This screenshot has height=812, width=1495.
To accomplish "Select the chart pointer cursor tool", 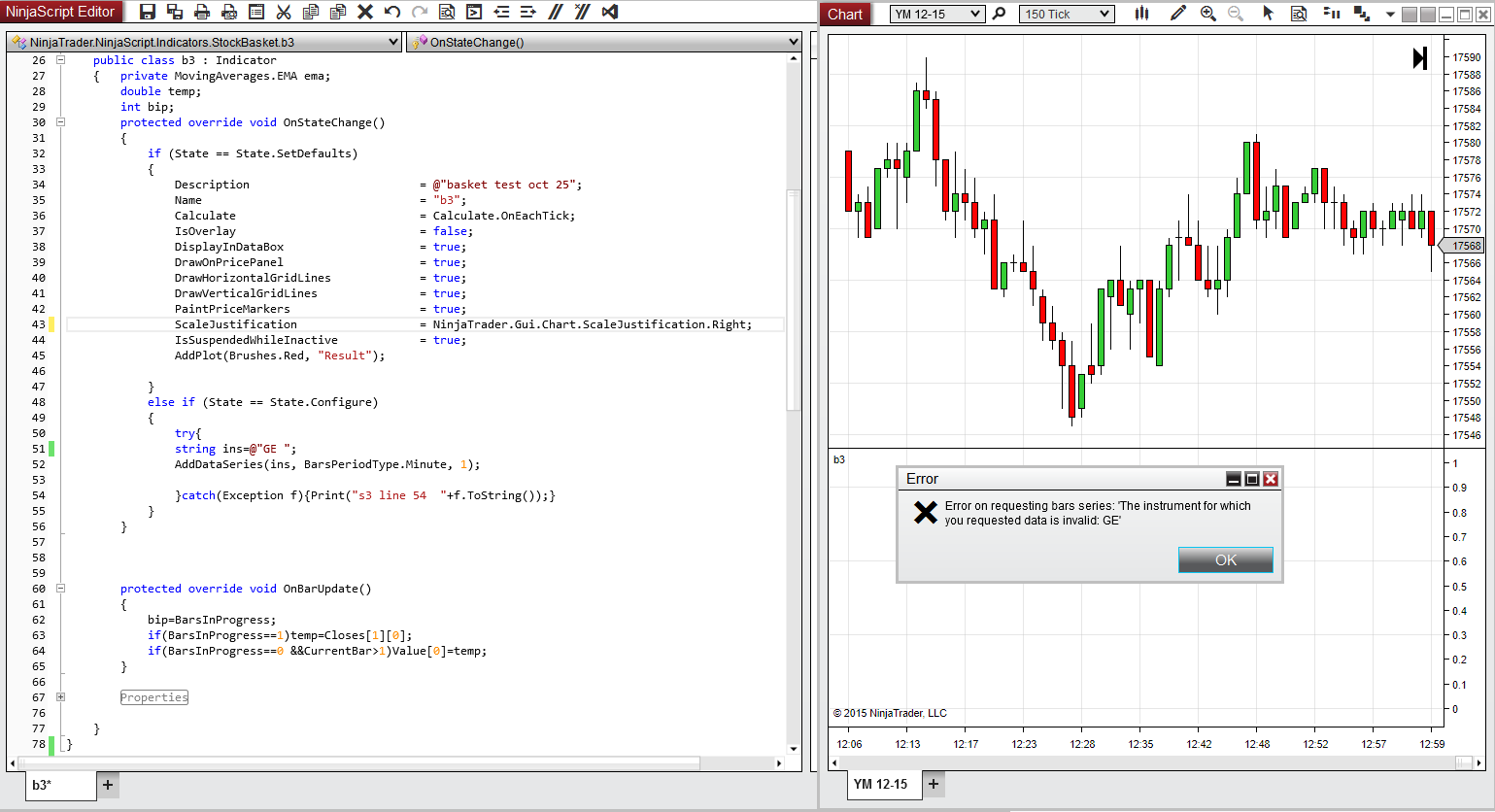I will point(1268,14).
